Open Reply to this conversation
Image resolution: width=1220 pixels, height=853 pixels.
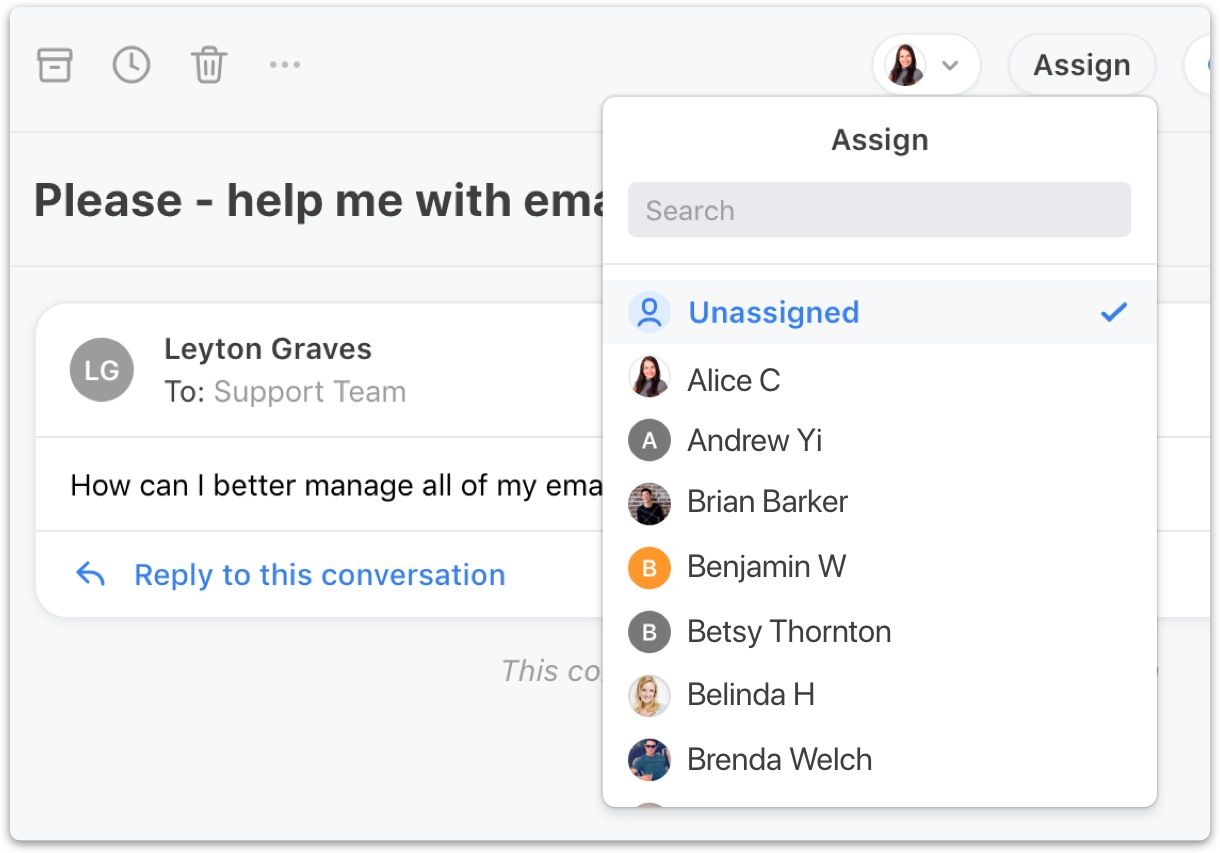pyautogui.click(x=318, y=573)
